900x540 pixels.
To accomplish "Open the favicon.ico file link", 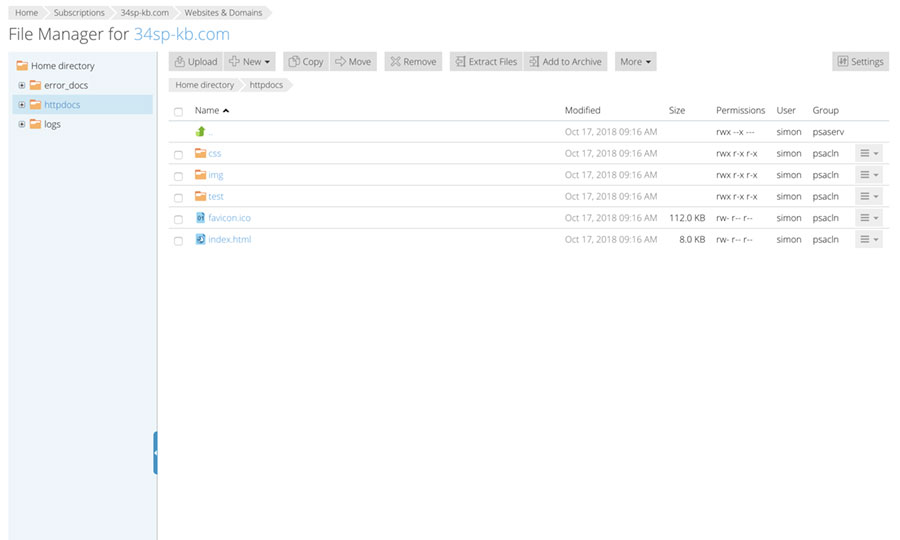I will click(230, 218).
